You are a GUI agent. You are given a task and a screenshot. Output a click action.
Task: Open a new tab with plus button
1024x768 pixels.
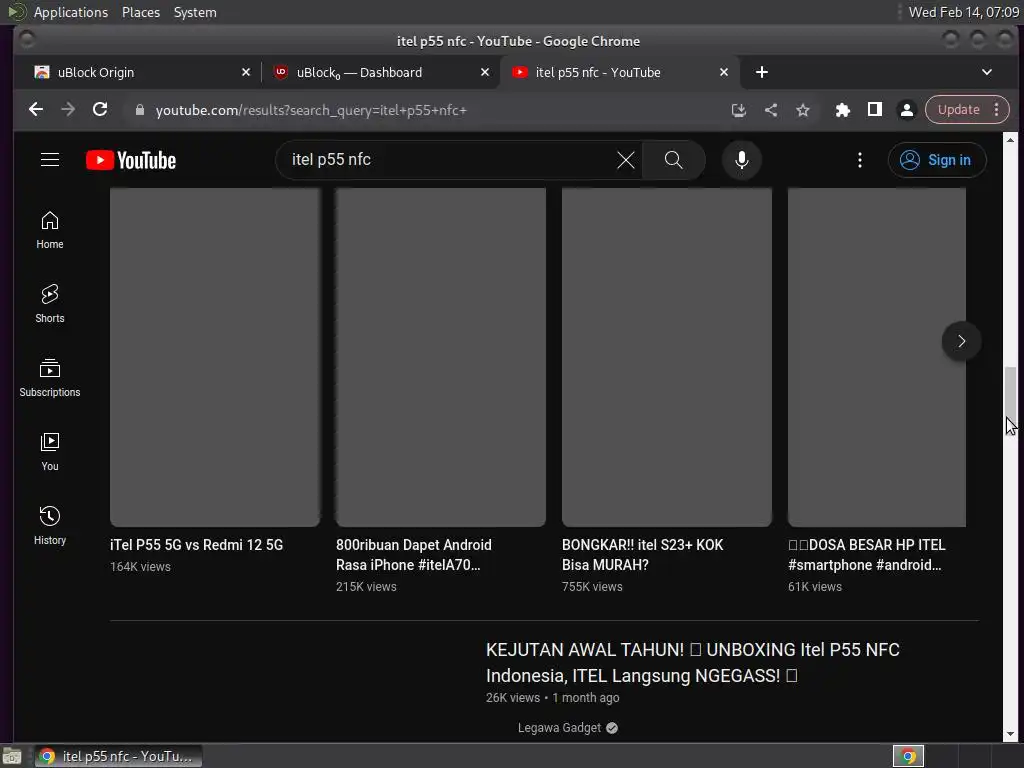pos(761,72)
